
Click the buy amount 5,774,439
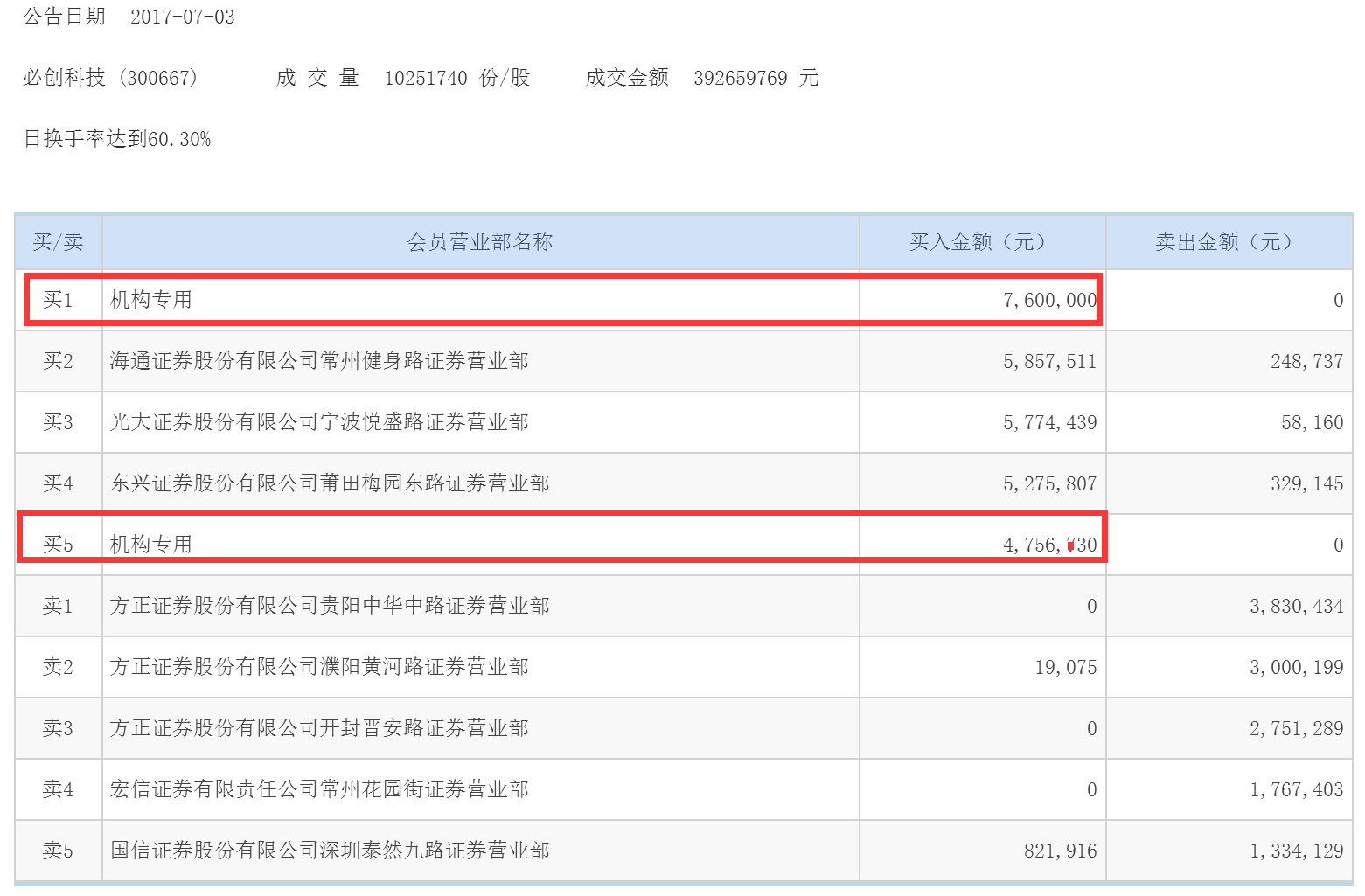click(x=1049, y=423)
